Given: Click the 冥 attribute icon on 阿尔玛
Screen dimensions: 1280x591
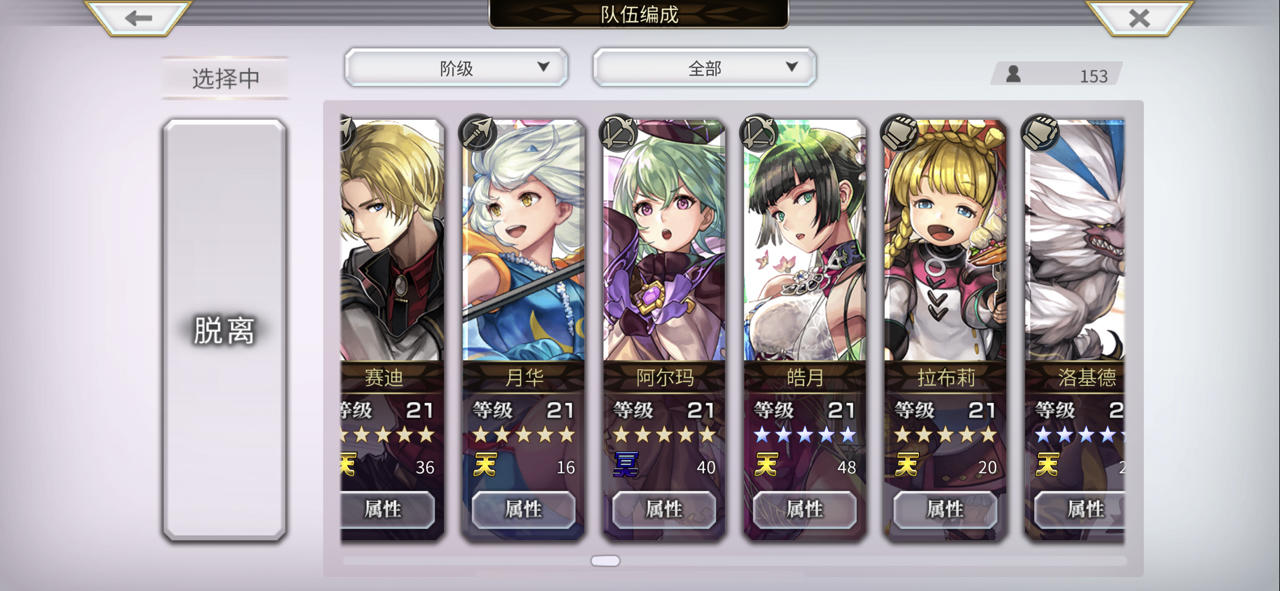Looking at the screenshot, I should tap(626, 465).
